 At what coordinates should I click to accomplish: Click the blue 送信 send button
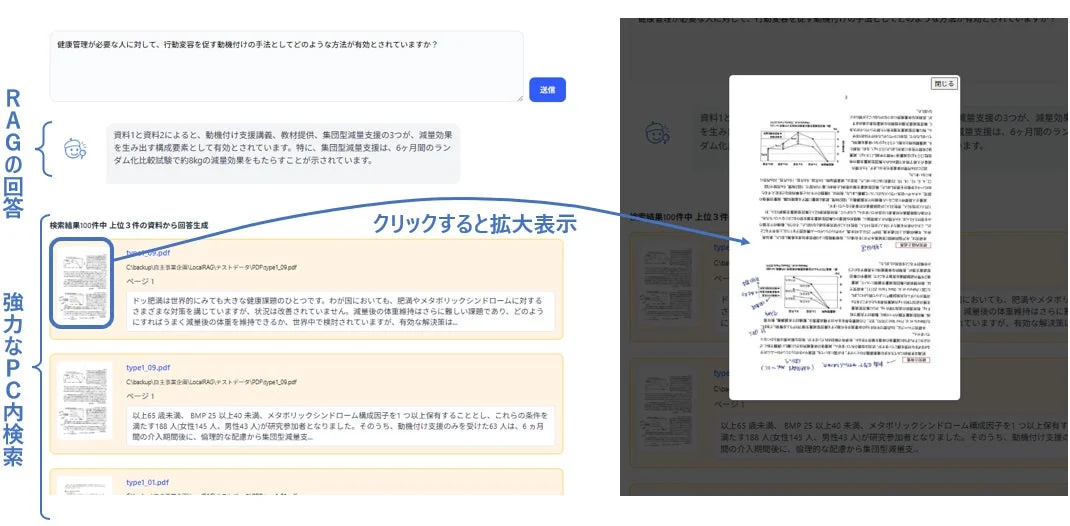[547, 89]
